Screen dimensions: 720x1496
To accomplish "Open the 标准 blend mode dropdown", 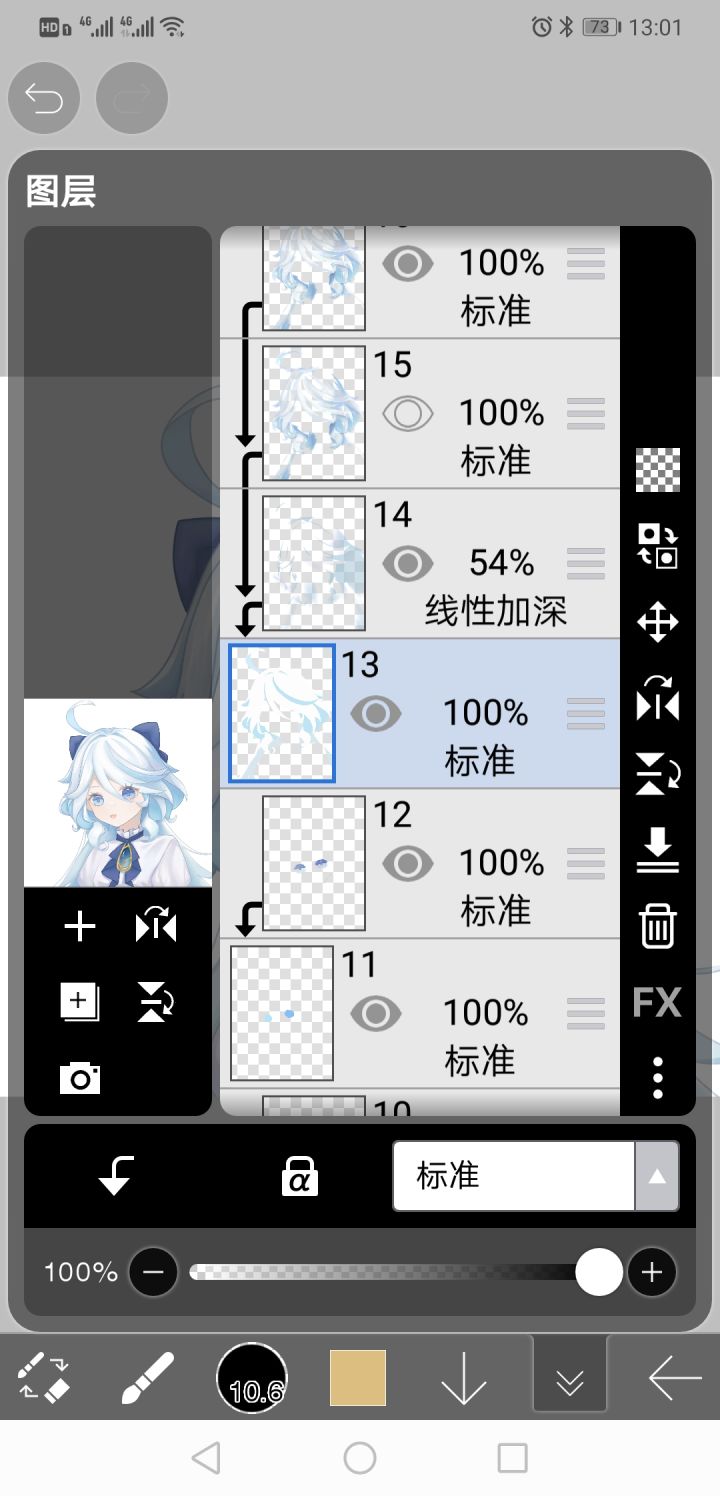I will [536, 1176].
